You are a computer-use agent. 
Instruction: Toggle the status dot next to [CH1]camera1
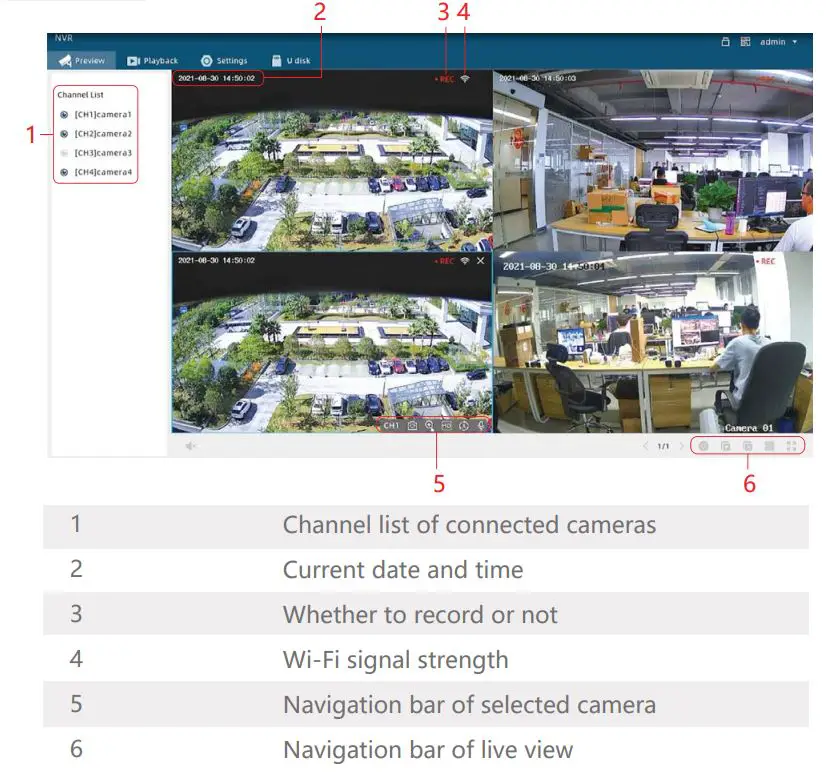(63, 116)
